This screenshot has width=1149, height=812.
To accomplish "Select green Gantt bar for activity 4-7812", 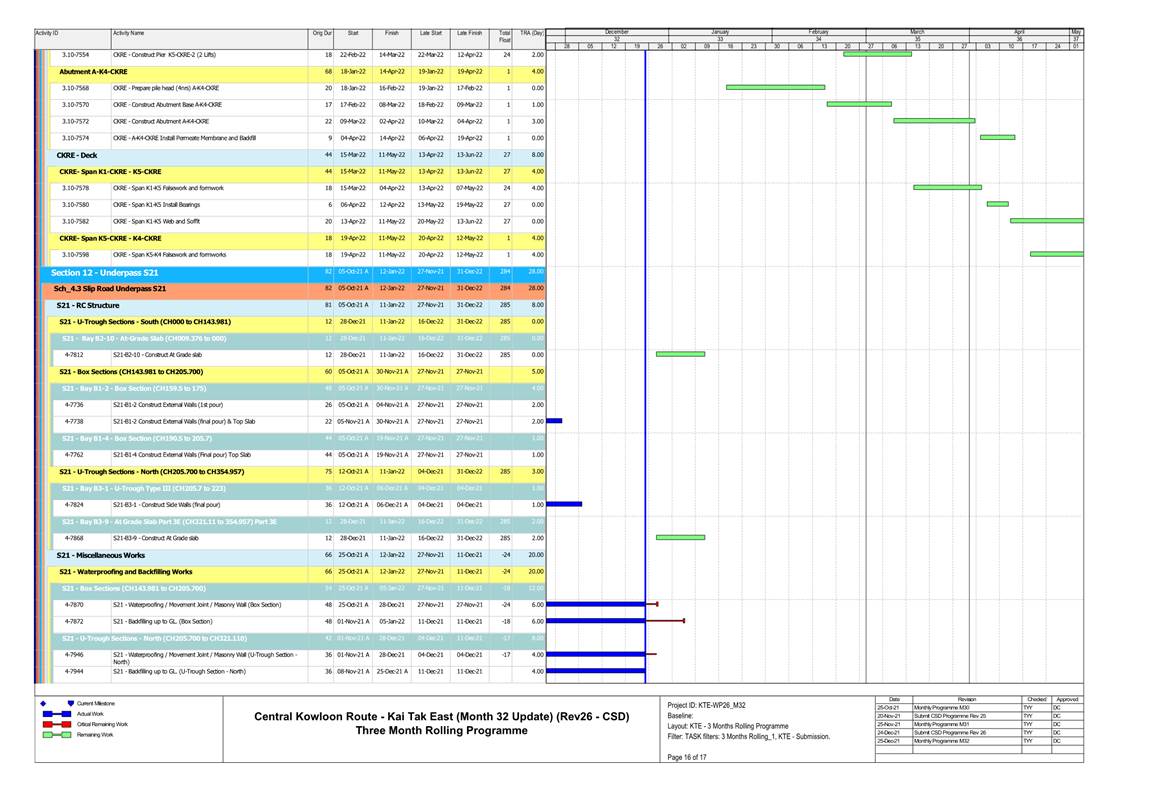I will (x=680, y=354).
